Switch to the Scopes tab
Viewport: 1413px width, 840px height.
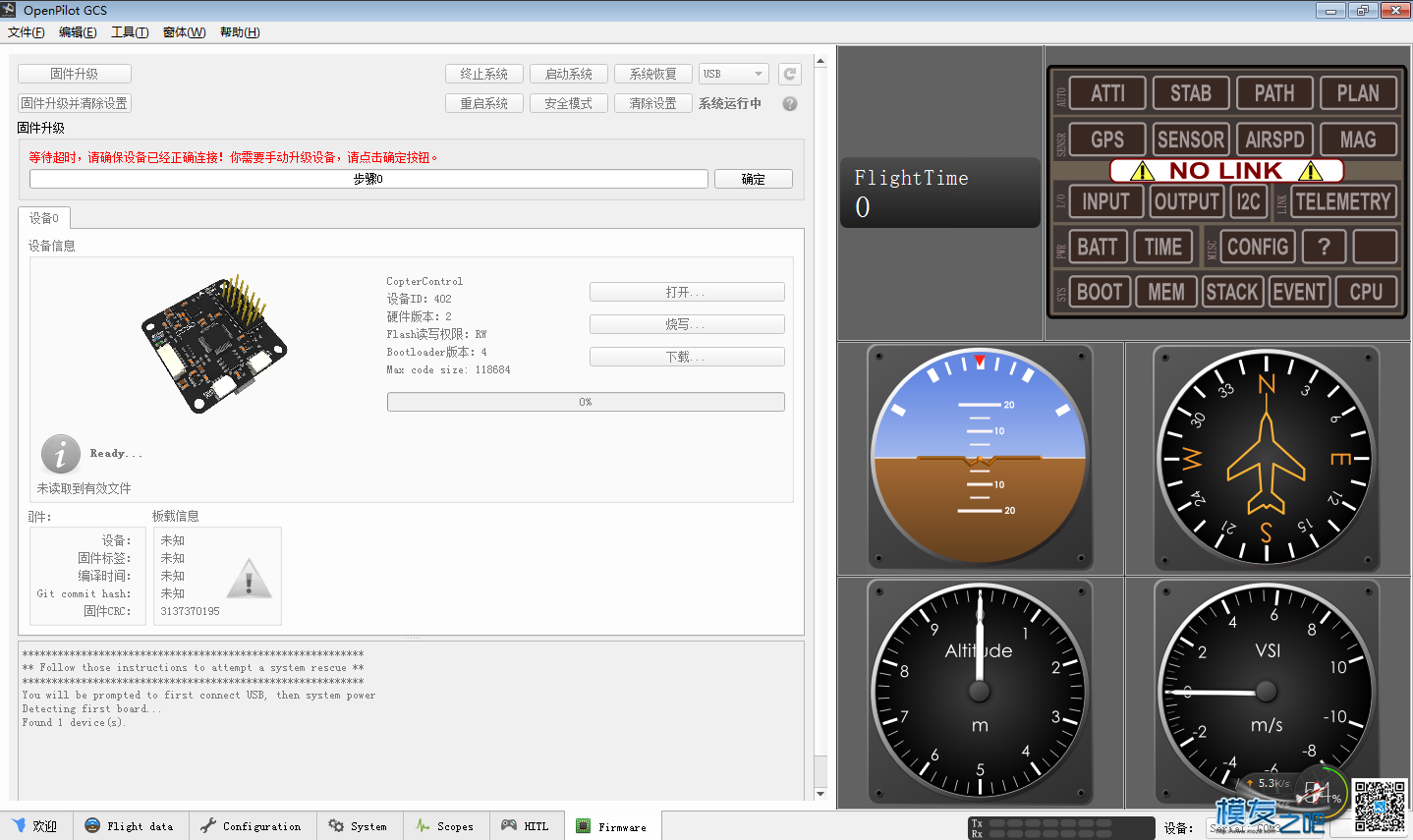(x=445, y=826)
